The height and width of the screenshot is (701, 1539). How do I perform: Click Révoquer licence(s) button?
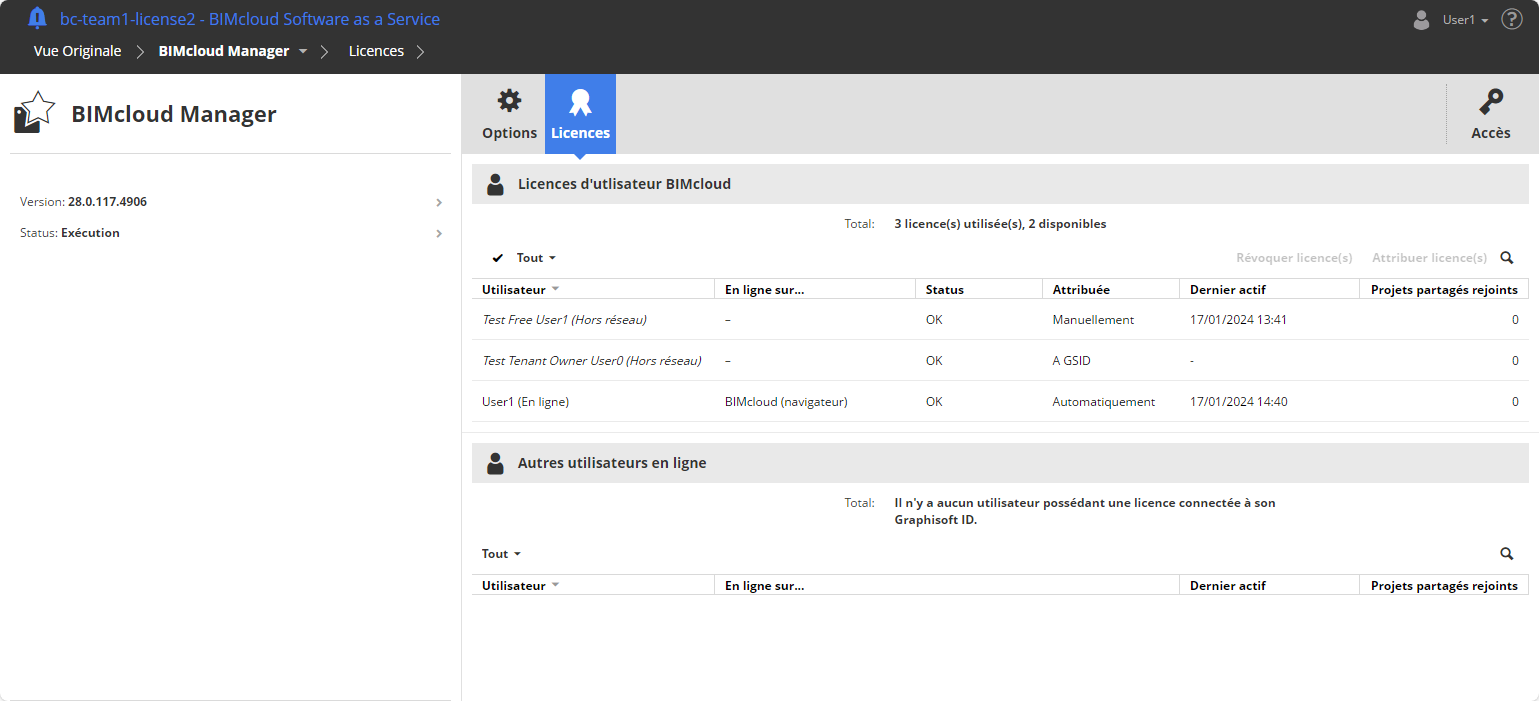point(1293,258)
